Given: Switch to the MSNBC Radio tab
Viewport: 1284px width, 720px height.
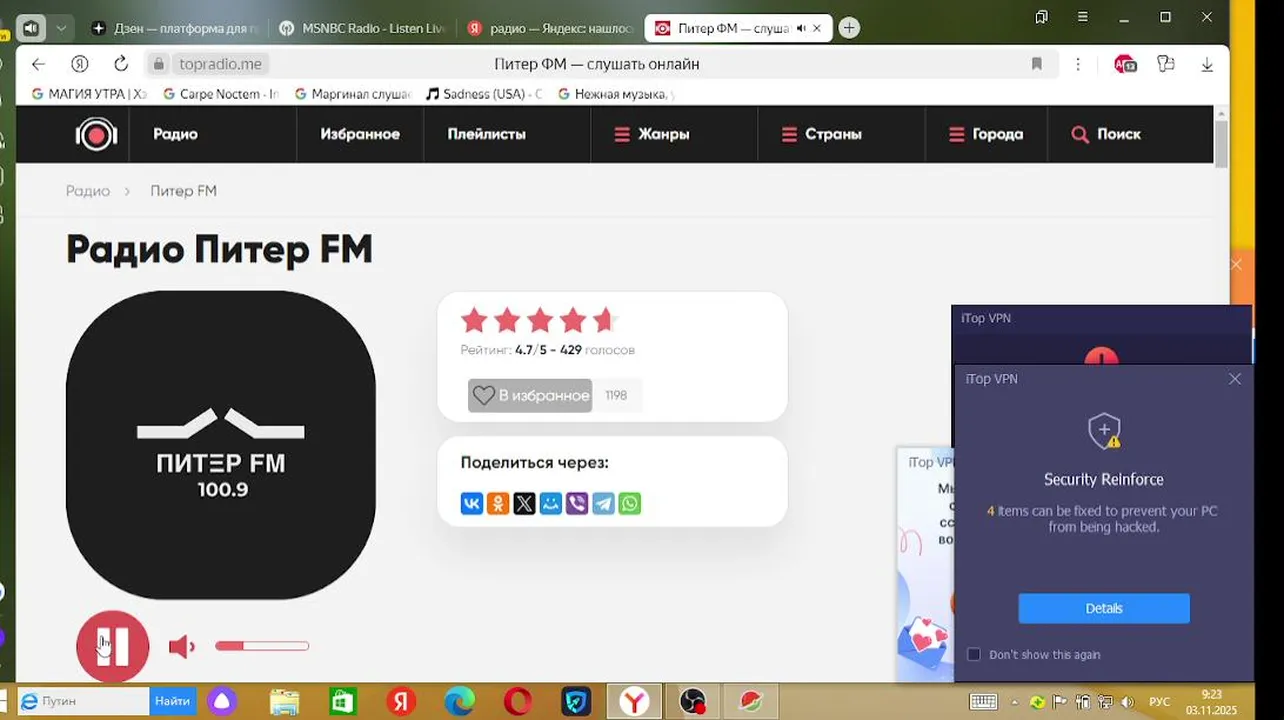Looking at the screenshot, I should pos(364,28).
